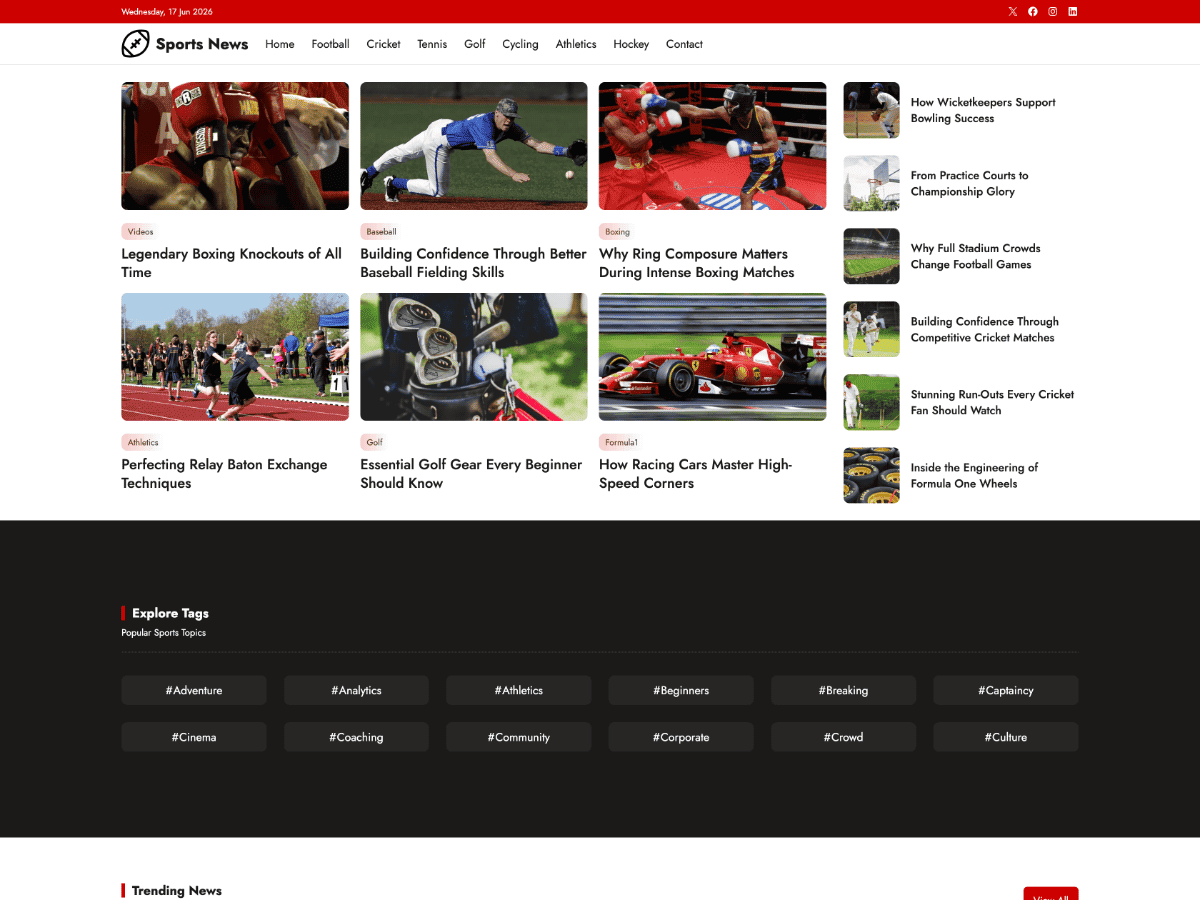Open 'How Wicketkeepers Support Bowling Success' sidebar link

coord(983,110)
